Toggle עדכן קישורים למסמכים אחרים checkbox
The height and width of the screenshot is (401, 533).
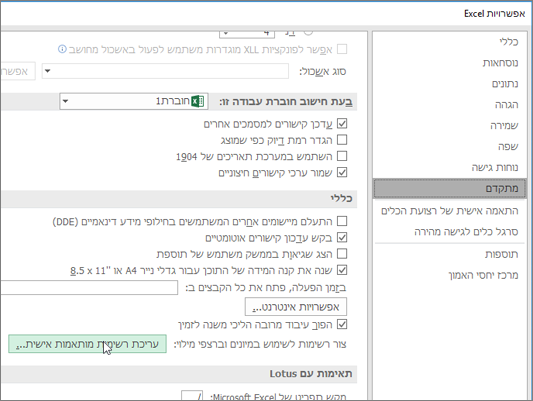342,124
